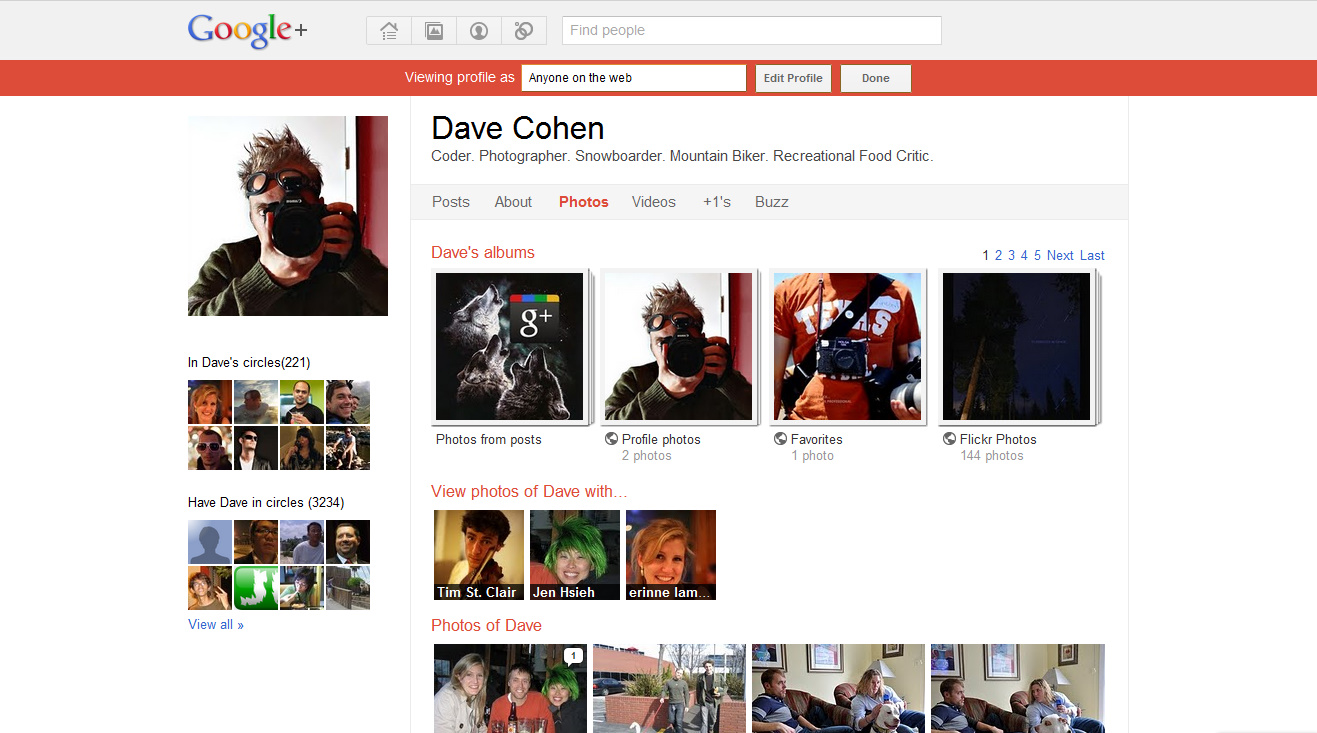The image size is (1317, 733).
Task: Click globe icon beside Profile photos
Action: coord(611,439)
